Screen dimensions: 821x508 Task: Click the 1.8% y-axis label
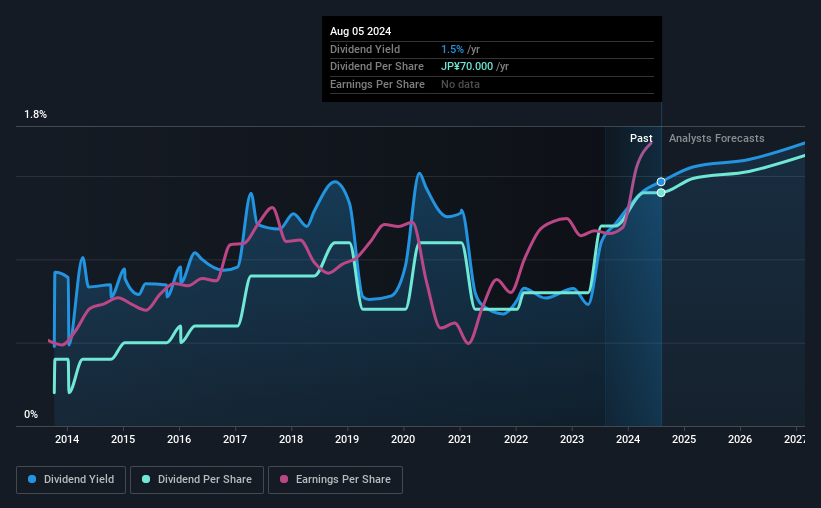(36, 114)
